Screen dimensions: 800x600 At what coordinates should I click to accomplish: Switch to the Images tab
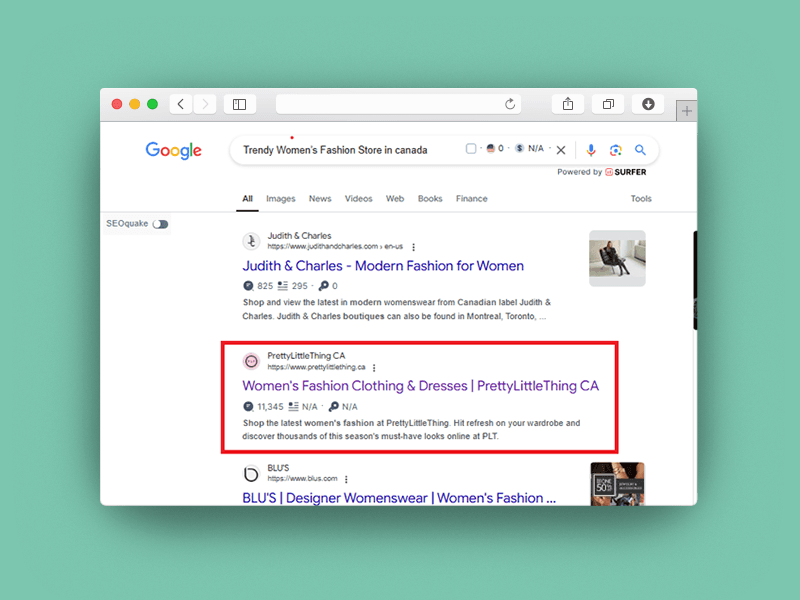[x=280, y=199]
